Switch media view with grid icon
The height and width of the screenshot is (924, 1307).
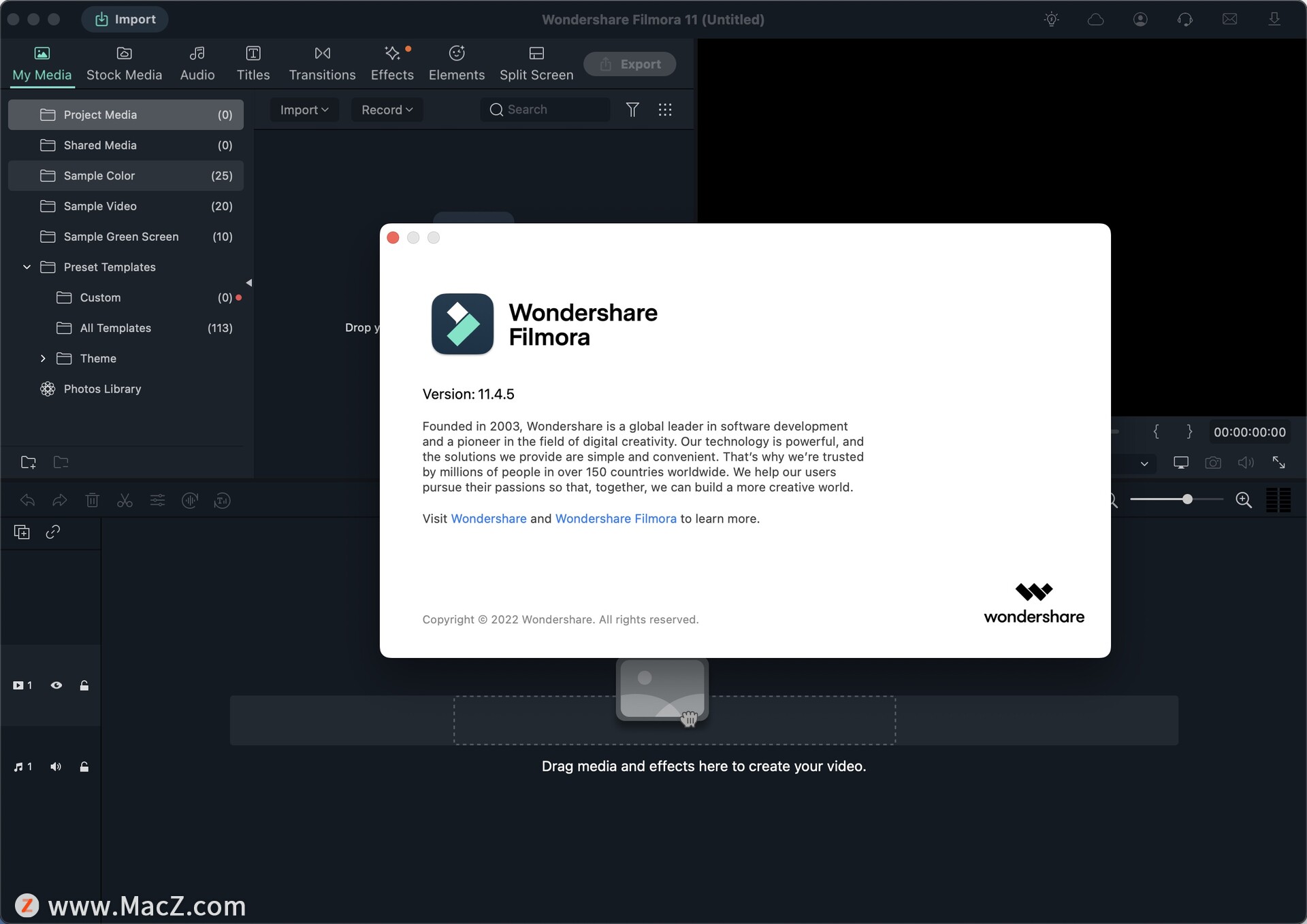(665, 110)
